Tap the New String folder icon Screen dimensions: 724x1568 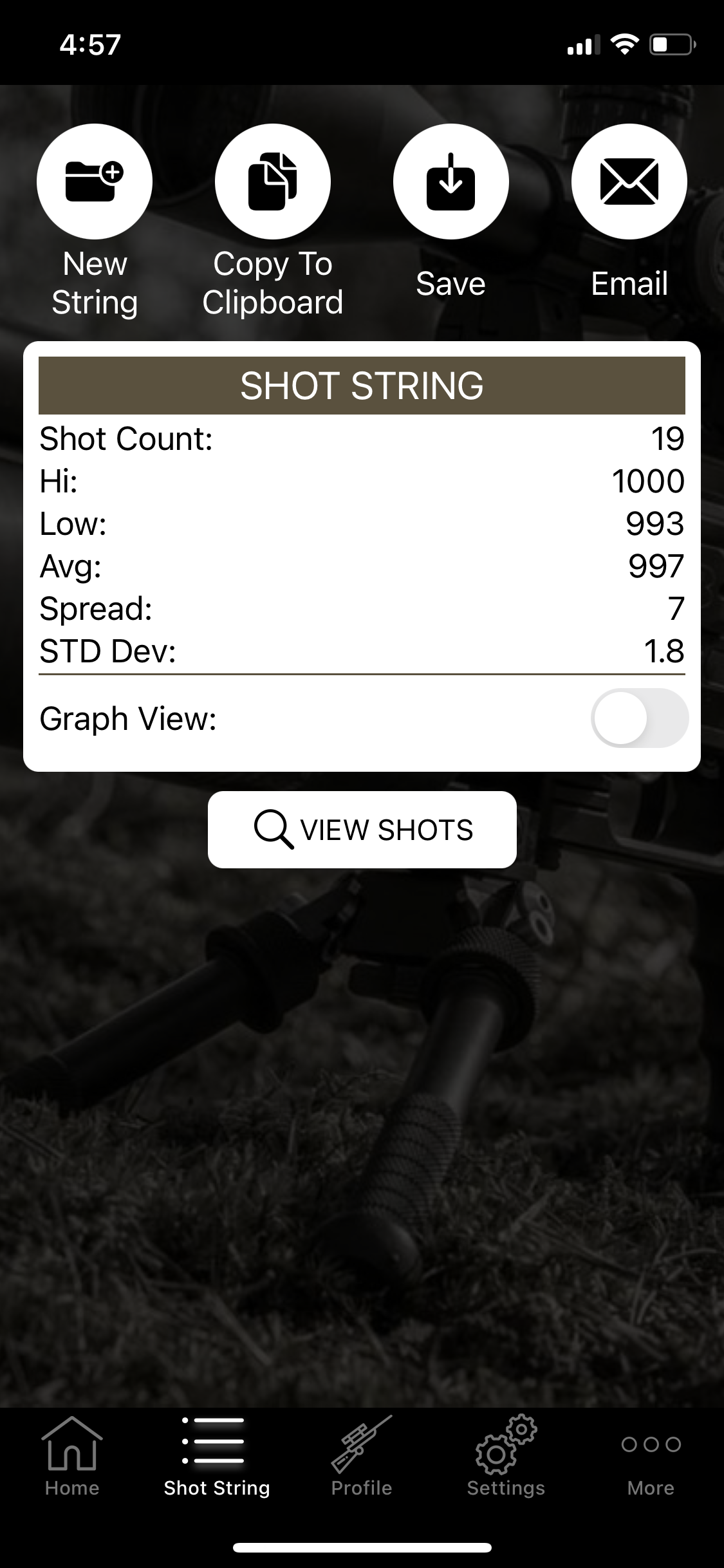(x=95, y=182)
